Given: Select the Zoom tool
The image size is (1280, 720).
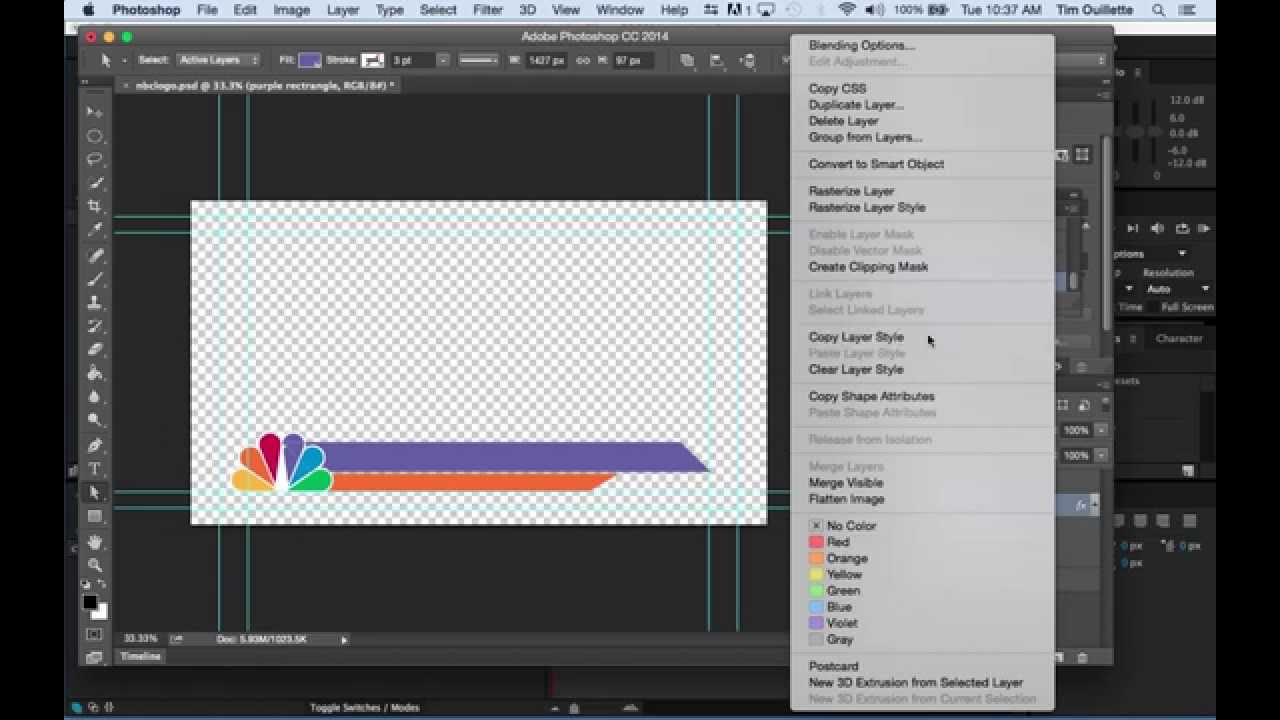Looking at the screenshot, I should pyautogui.click(x=95, y=565).
